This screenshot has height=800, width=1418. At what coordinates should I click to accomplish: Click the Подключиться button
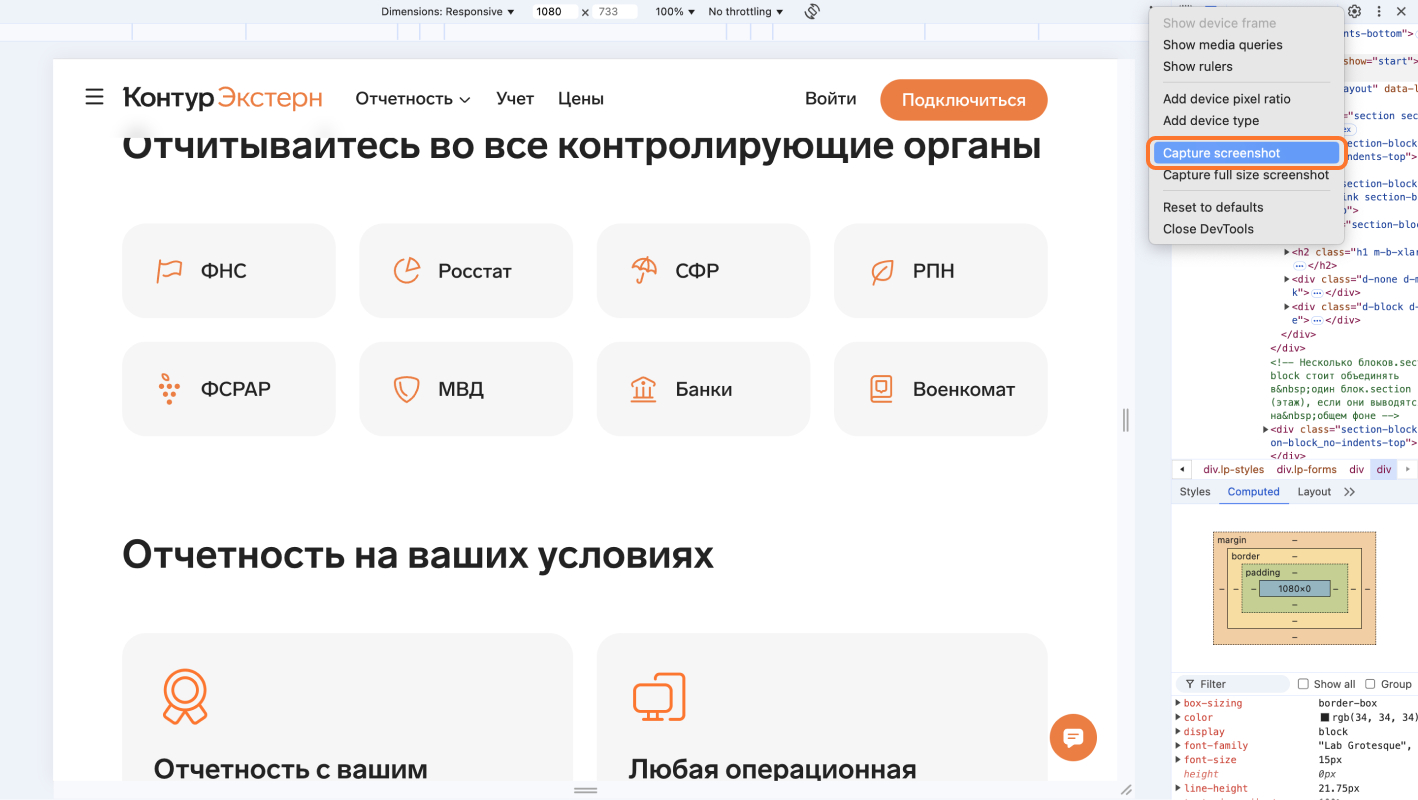click(x=964, y=99)
